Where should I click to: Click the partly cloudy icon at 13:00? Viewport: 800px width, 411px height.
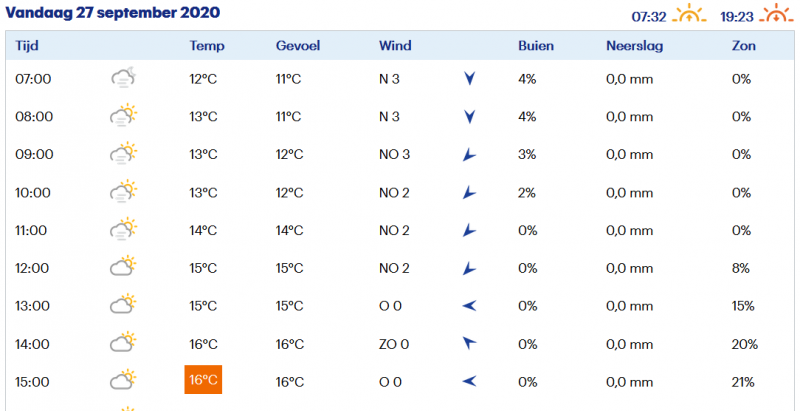123,304
